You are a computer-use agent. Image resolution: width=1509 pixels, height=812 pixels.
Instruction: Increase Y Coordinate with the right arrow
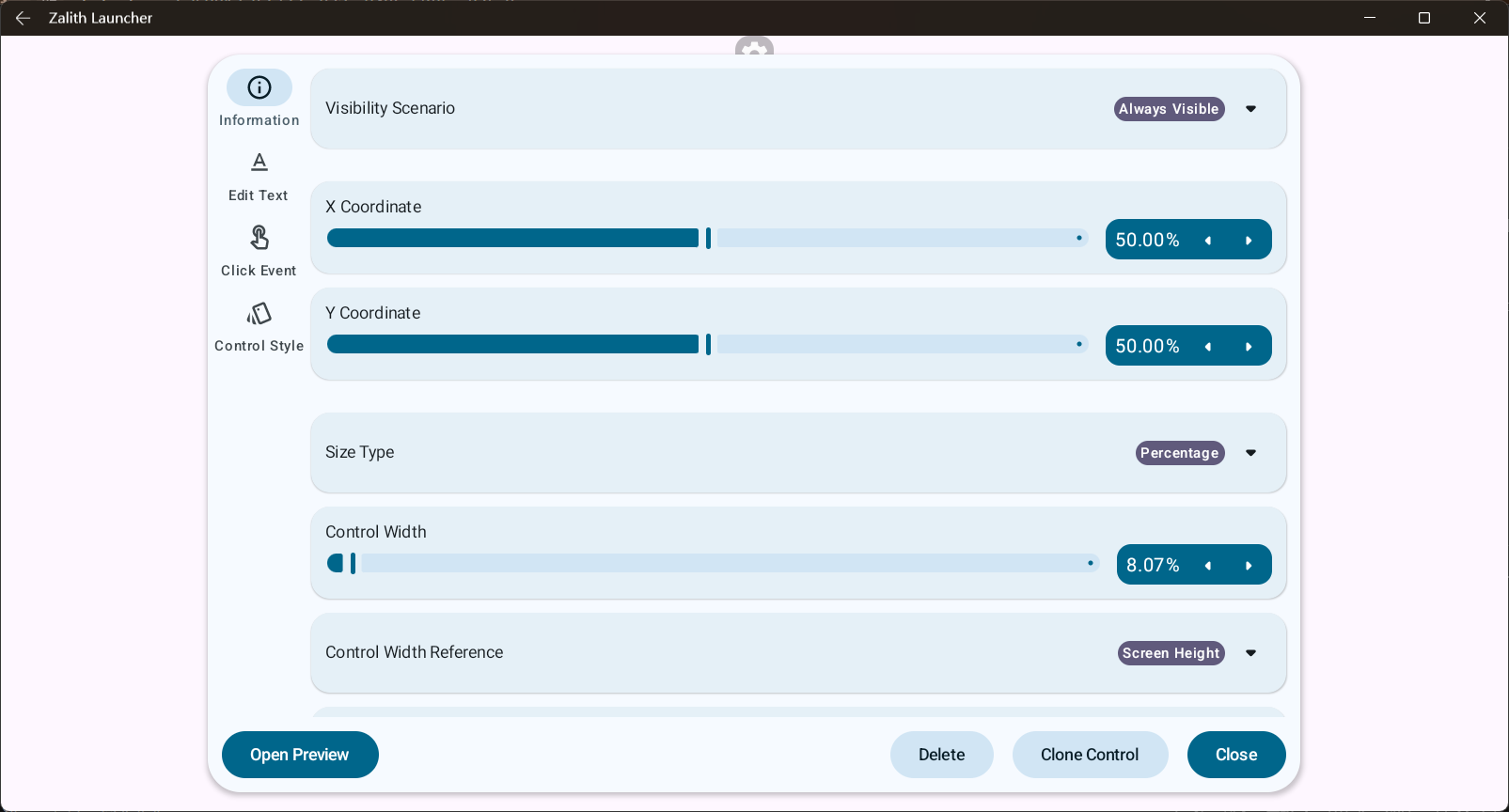(1249, 347)
